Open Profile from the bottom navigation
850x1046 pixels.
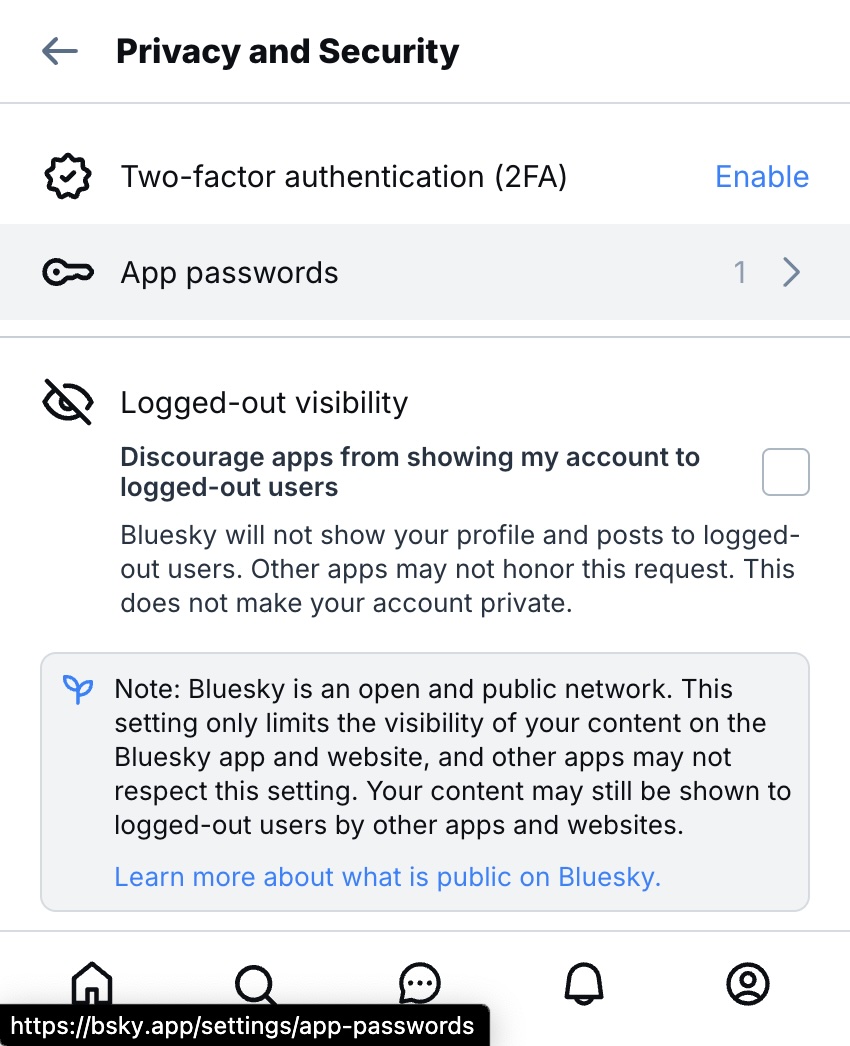click(x=747, y=984)
